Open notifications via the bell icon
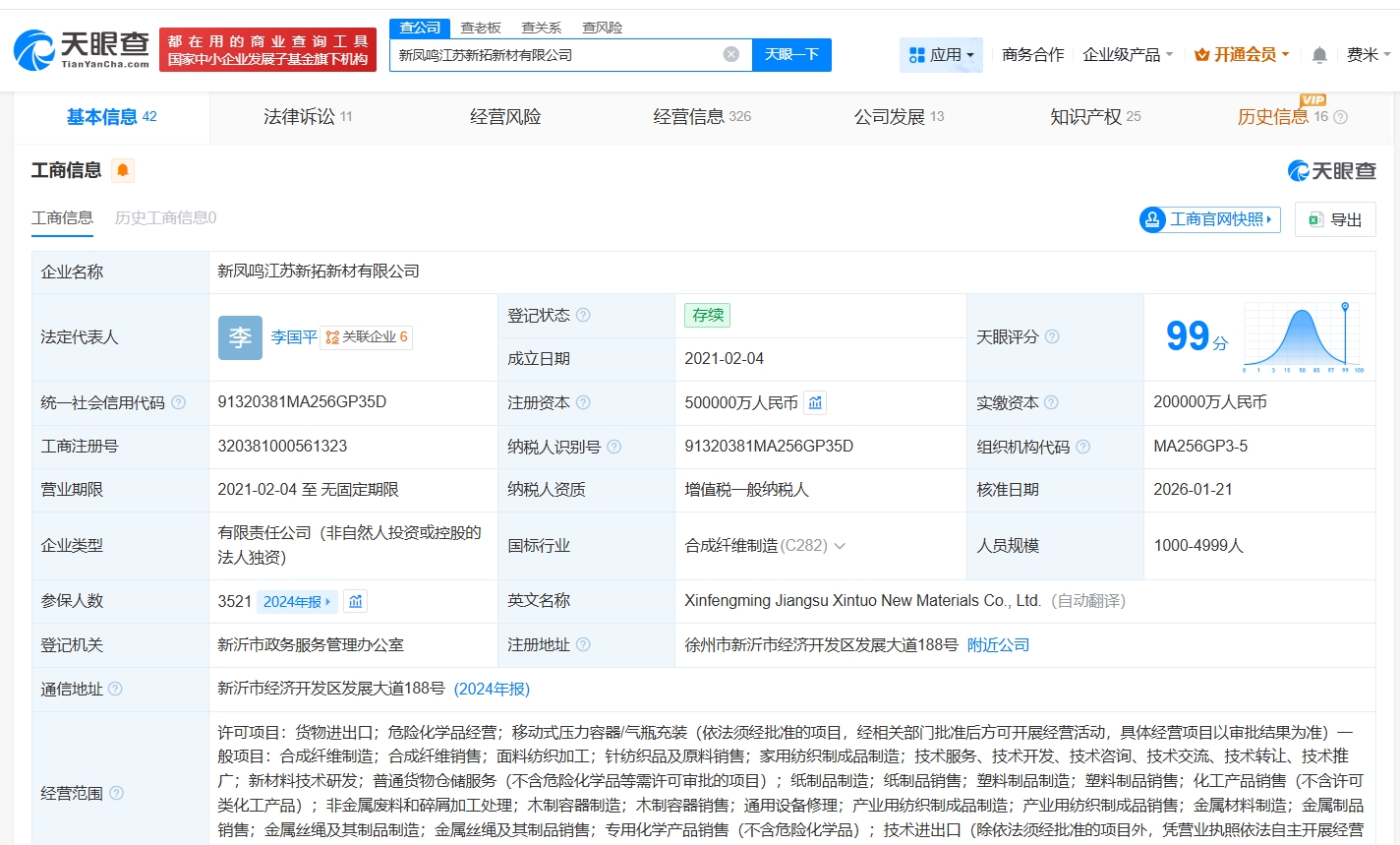Viewport: 1400px width, 845px height. point(1318,55)
